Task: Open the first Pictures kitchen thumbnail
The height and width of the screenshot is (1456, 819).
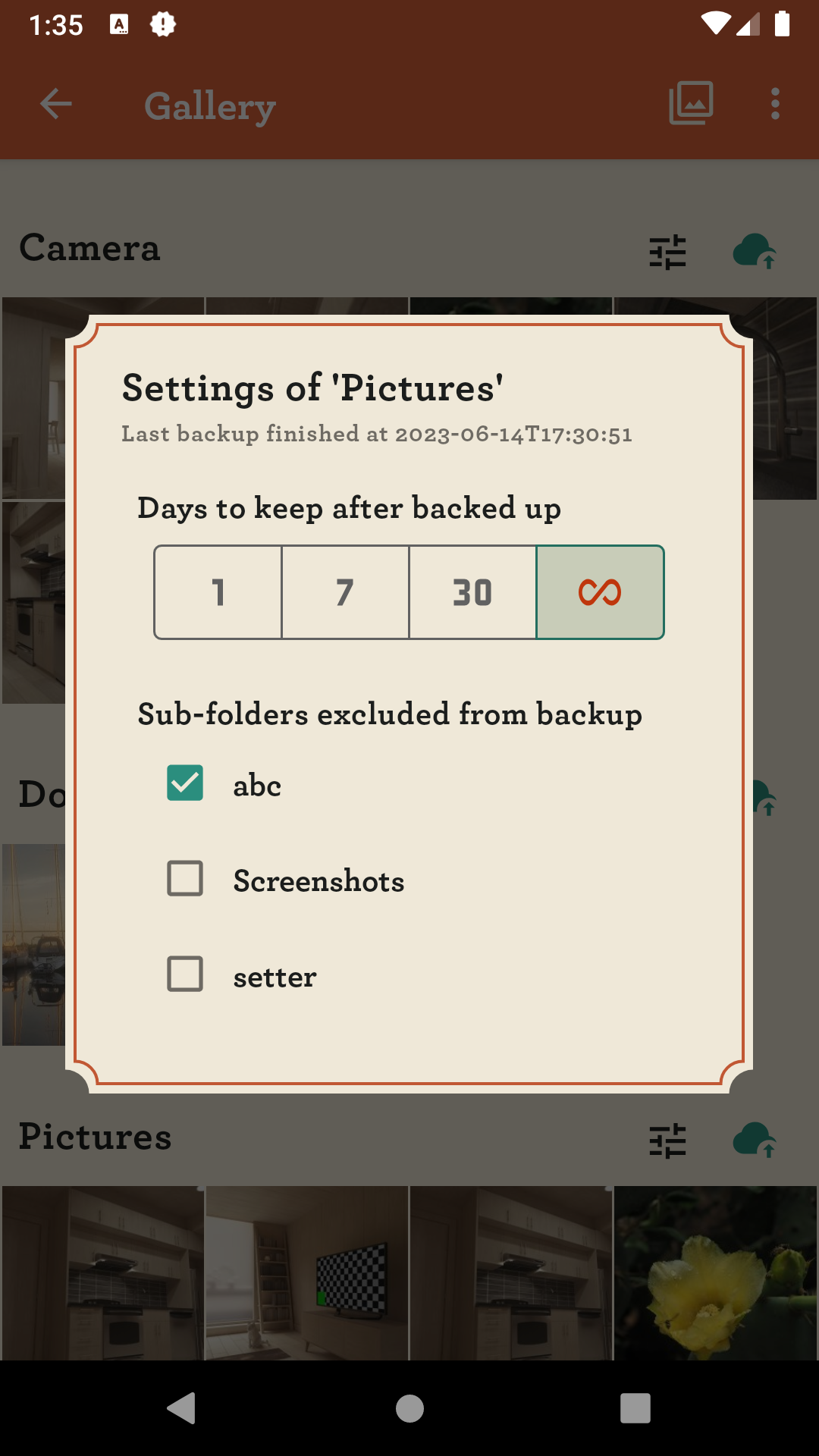Action: tap(103, 1273)
